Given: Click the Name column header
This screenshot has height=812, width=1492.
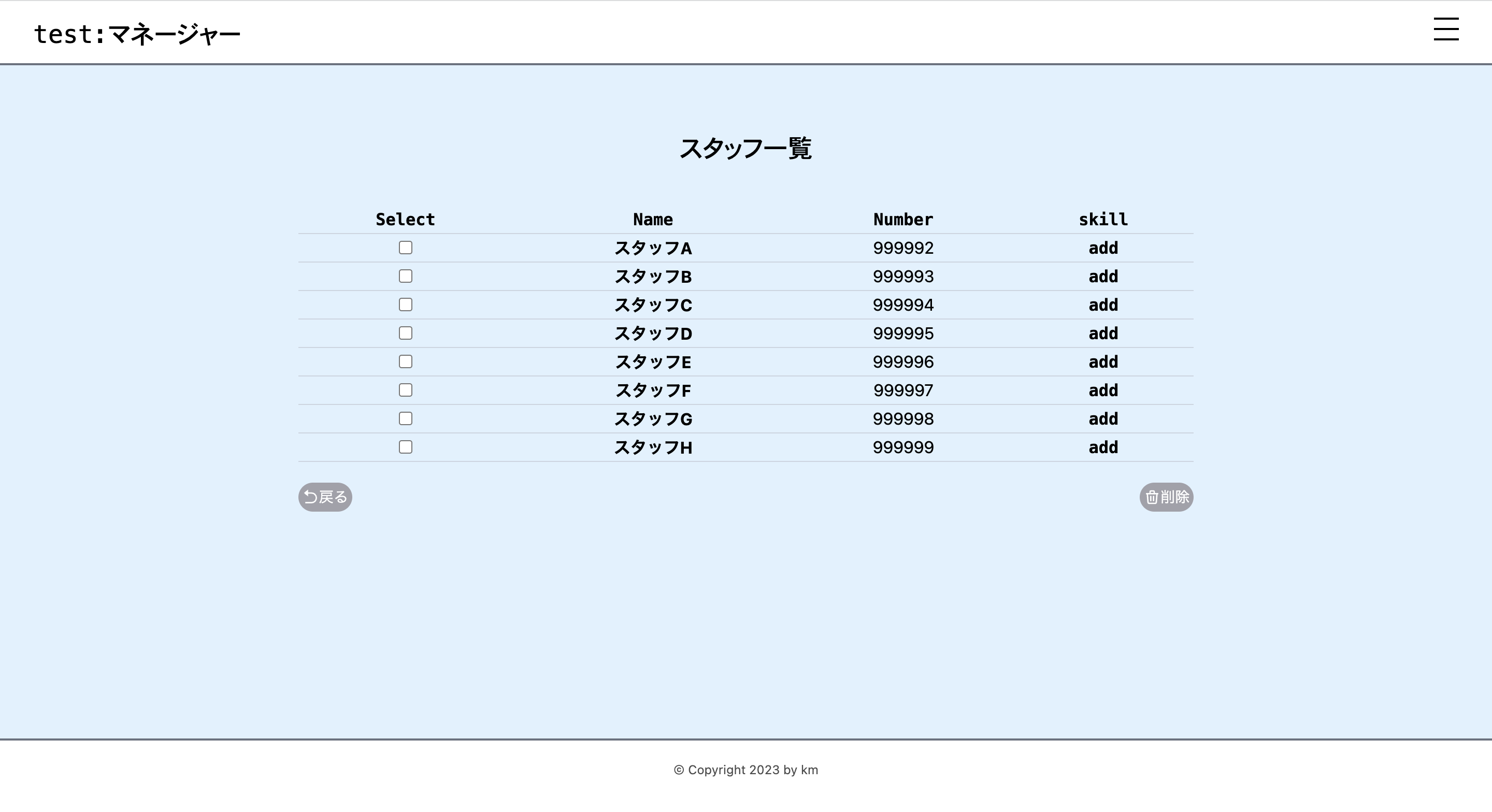Looking at the screenshot, I should tap(652, 219).
